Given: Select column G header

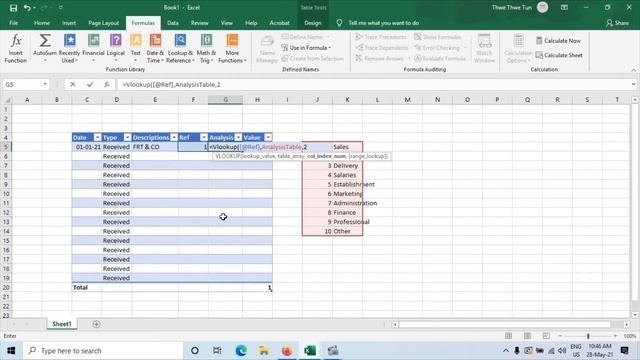Looking at the screenshot, I should tap(225, 100).
